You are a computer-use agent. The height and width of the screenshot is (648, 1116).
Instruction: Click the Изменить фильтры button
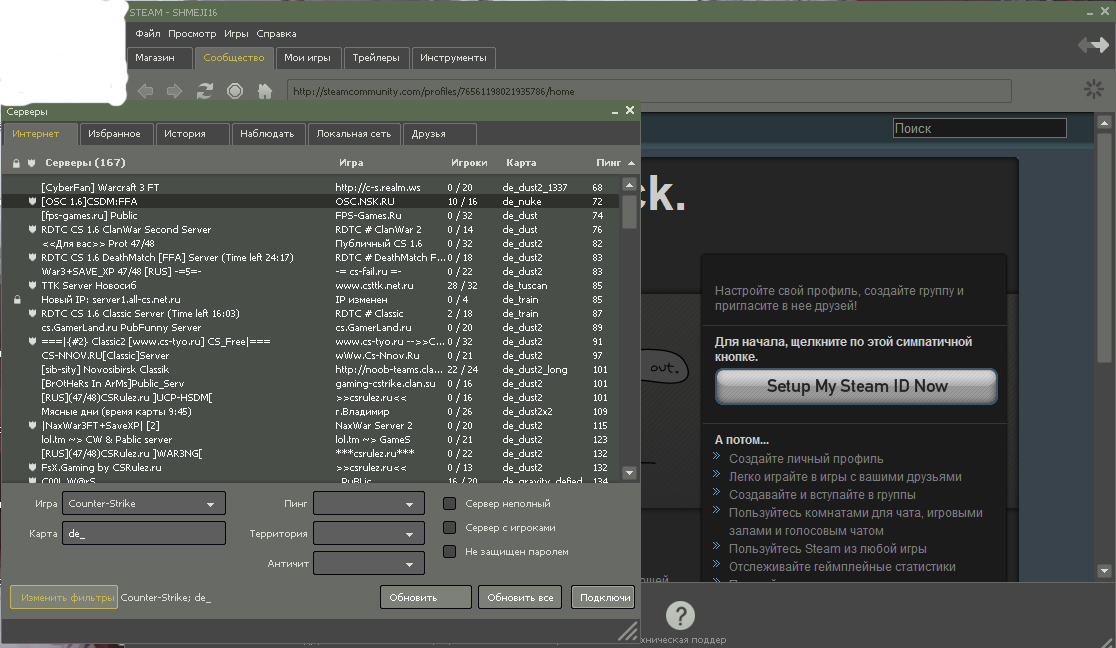(64, 597)
